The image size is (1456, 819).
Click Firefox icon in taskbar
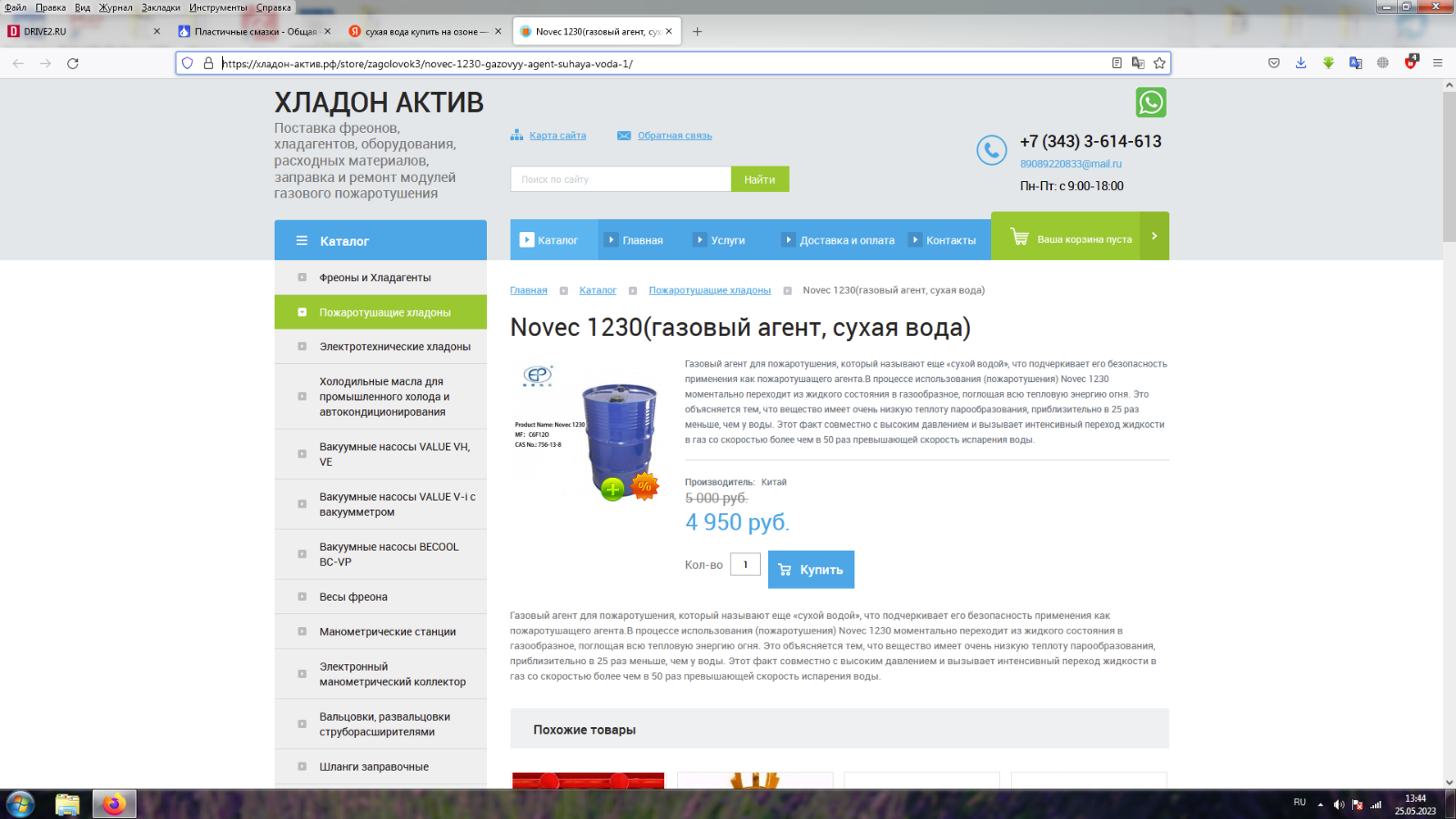pyautogui.click(x=114, y=804)
